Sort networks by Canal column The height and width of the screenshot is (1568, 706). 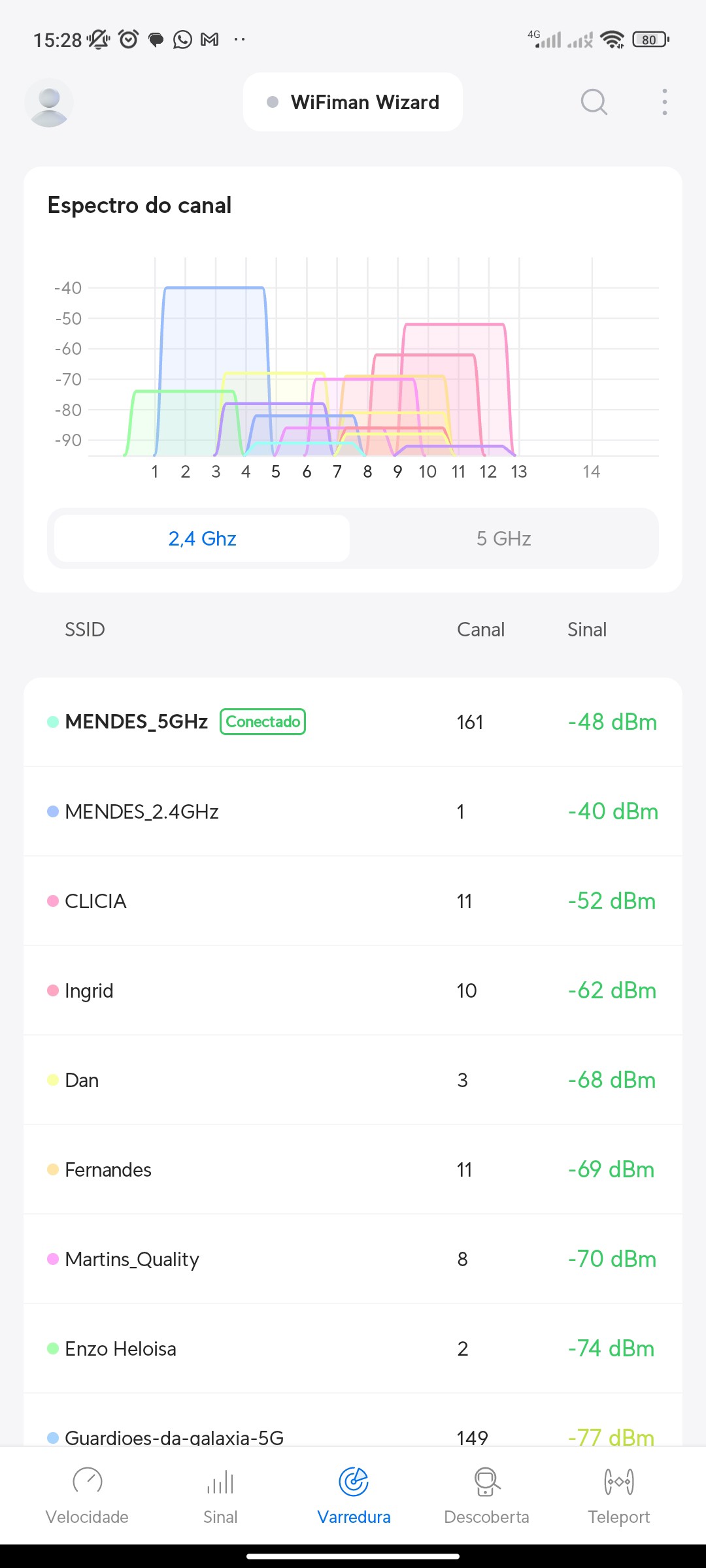(480, 629)
